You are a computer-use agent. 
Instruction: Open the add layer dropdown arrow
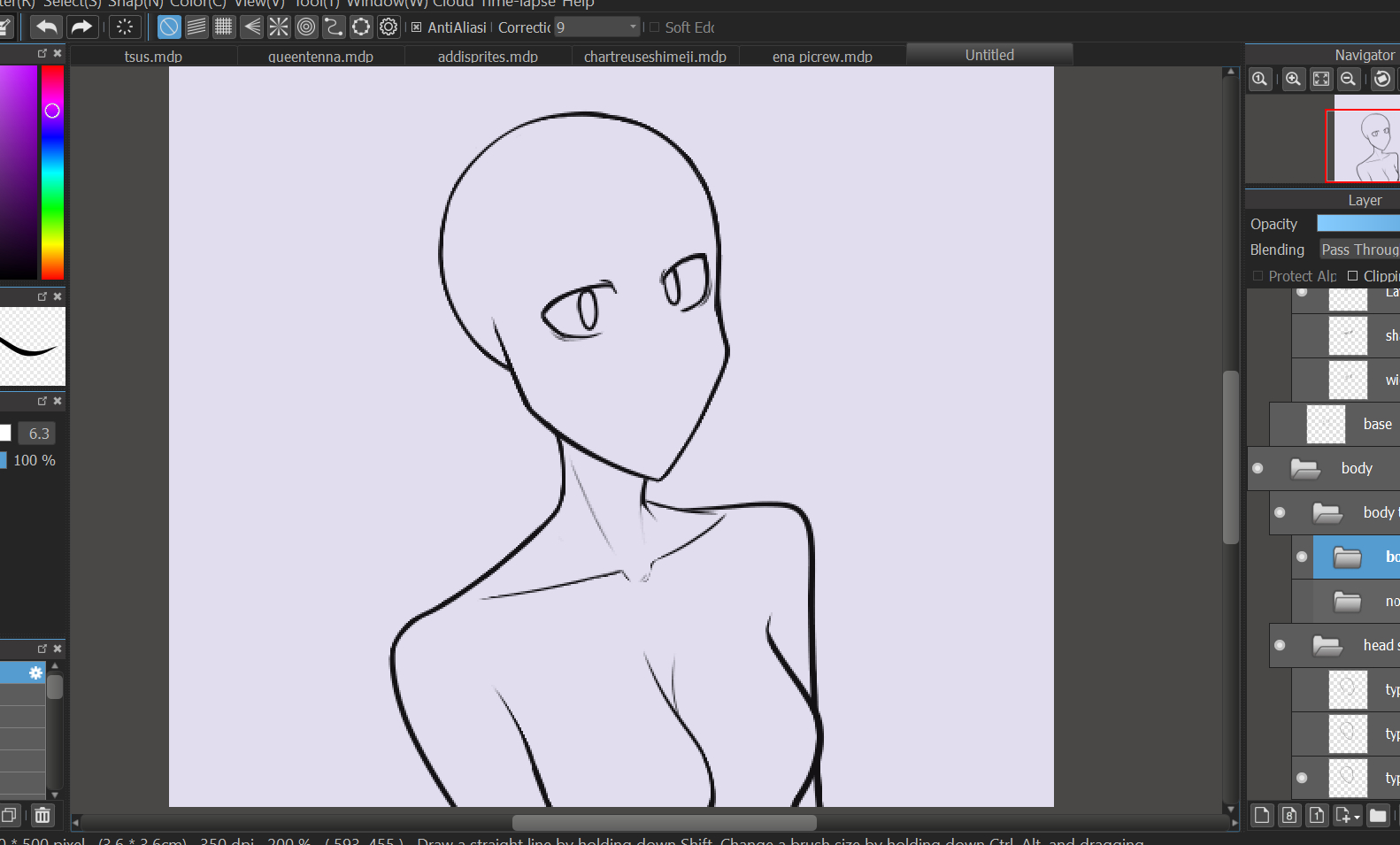pyautogui.click(x=1357, y=817)
